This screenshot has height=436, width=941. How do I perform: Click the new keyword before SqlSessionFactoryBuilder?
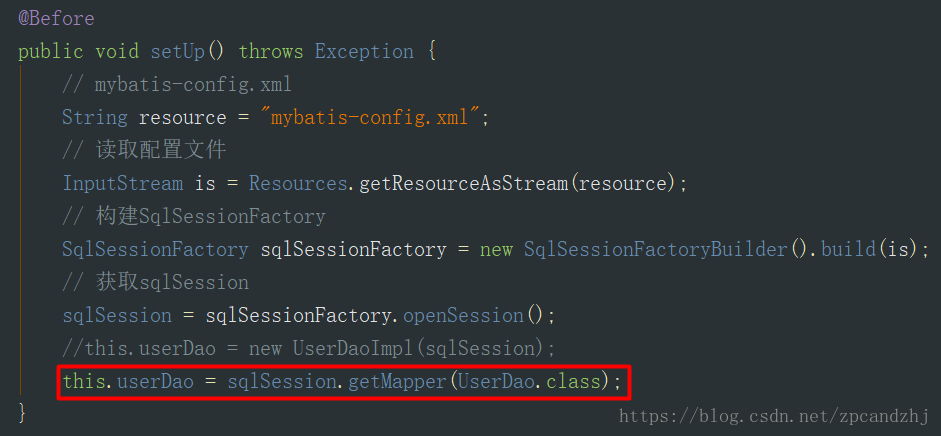click(496, 249)
